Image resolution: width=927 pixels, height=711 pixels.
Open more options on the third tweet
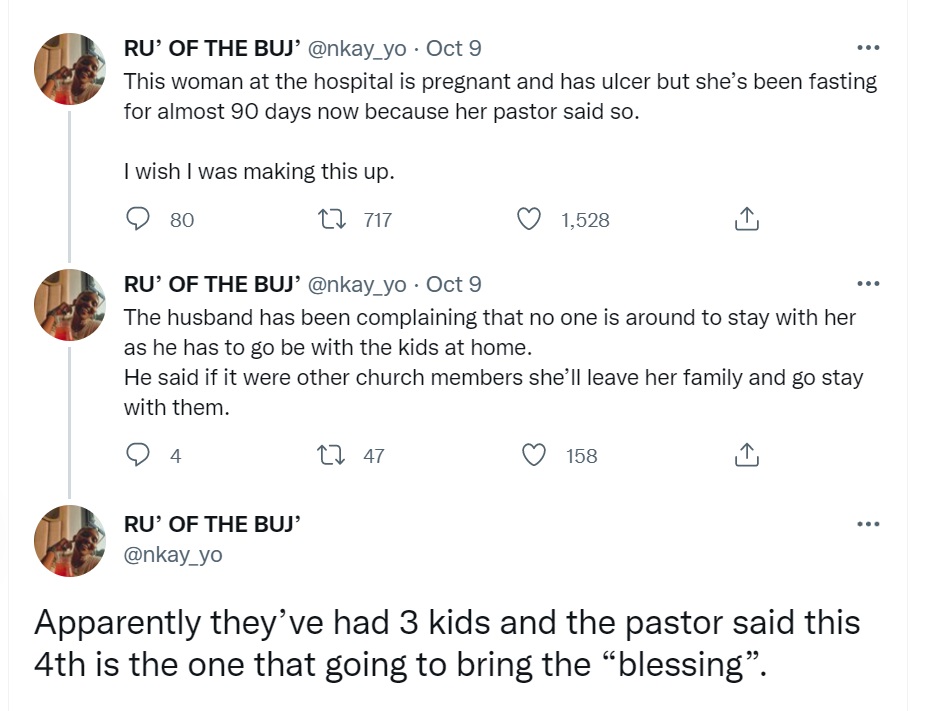(x=868, y=524)
